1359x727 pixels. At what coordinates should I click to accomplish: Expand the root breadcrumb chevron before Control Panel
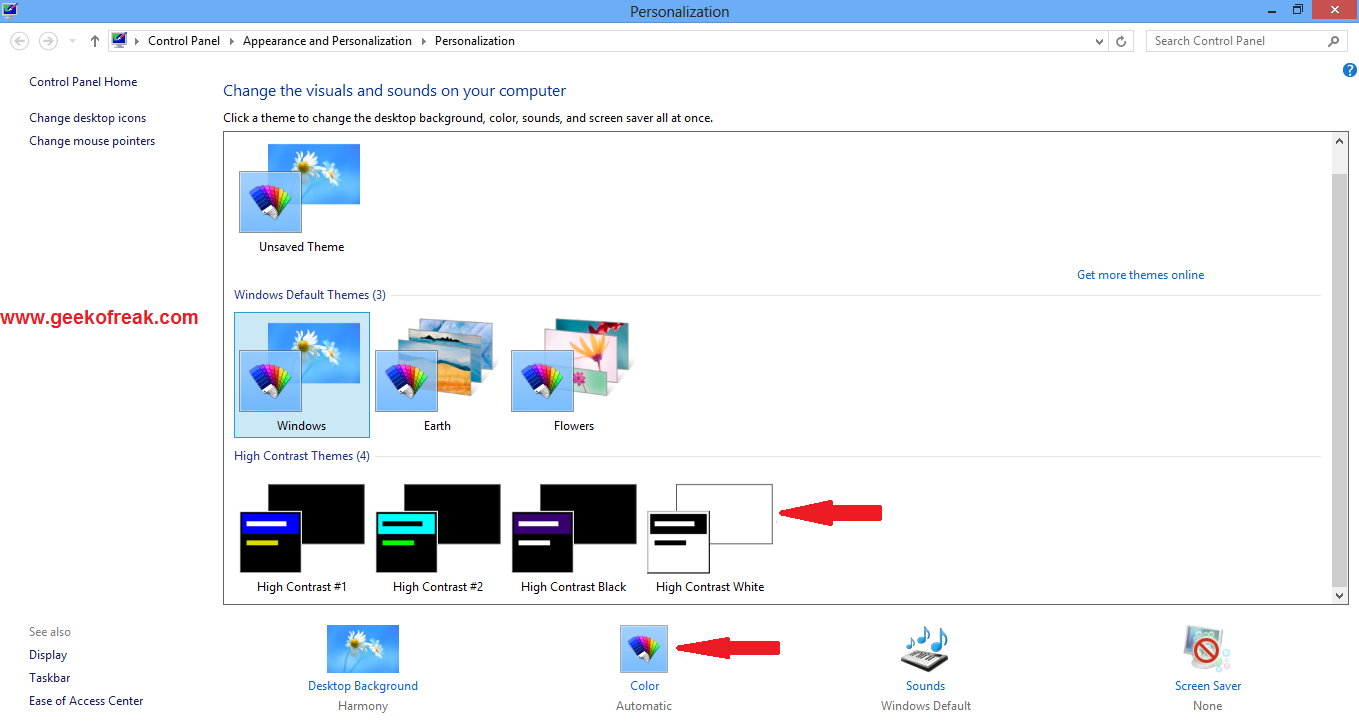click(x=137, y=41)
